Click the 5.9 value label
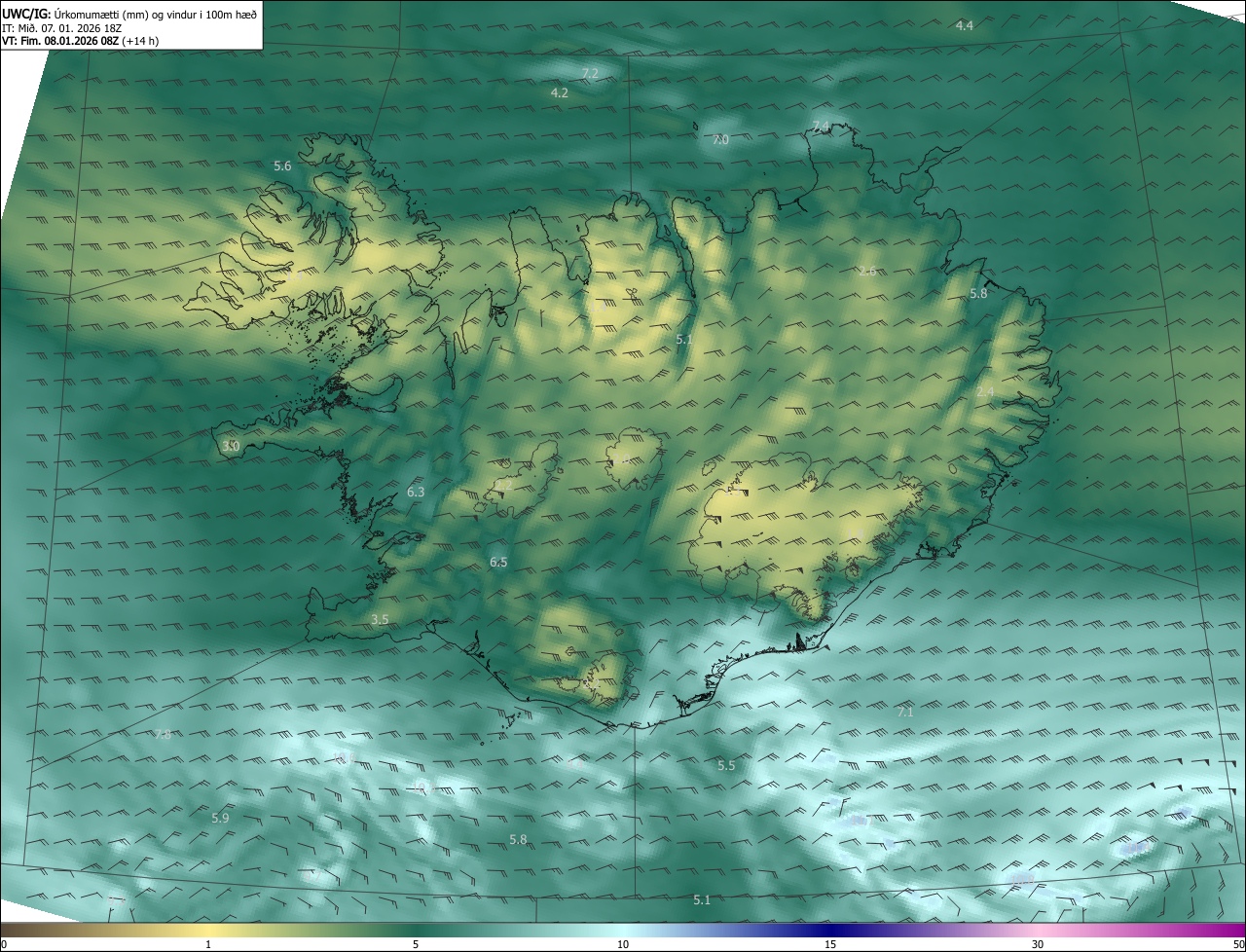This screenshot has width=1246, height=952. coord(220,819)
